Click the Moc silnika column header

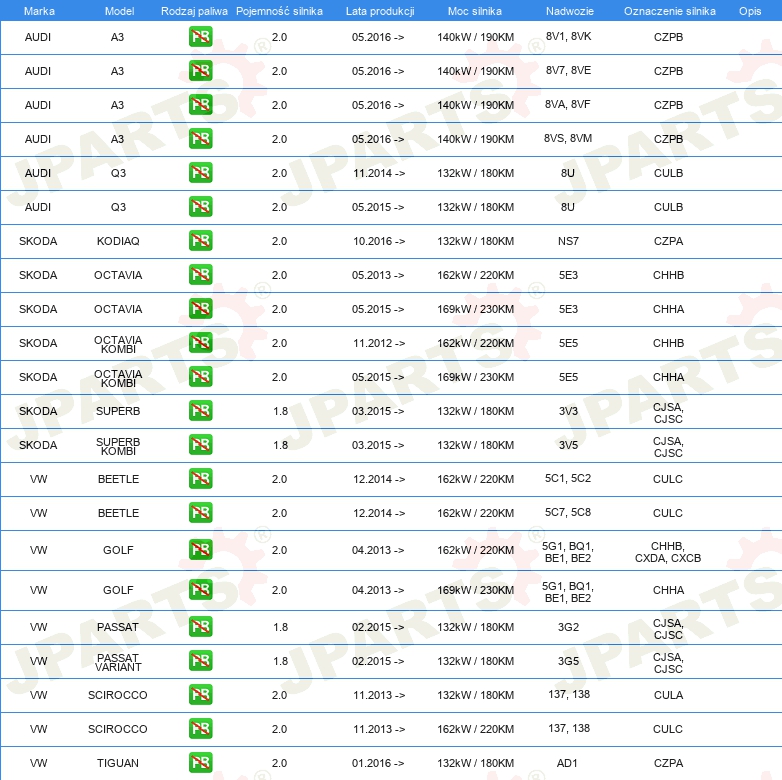click(475, 11)
